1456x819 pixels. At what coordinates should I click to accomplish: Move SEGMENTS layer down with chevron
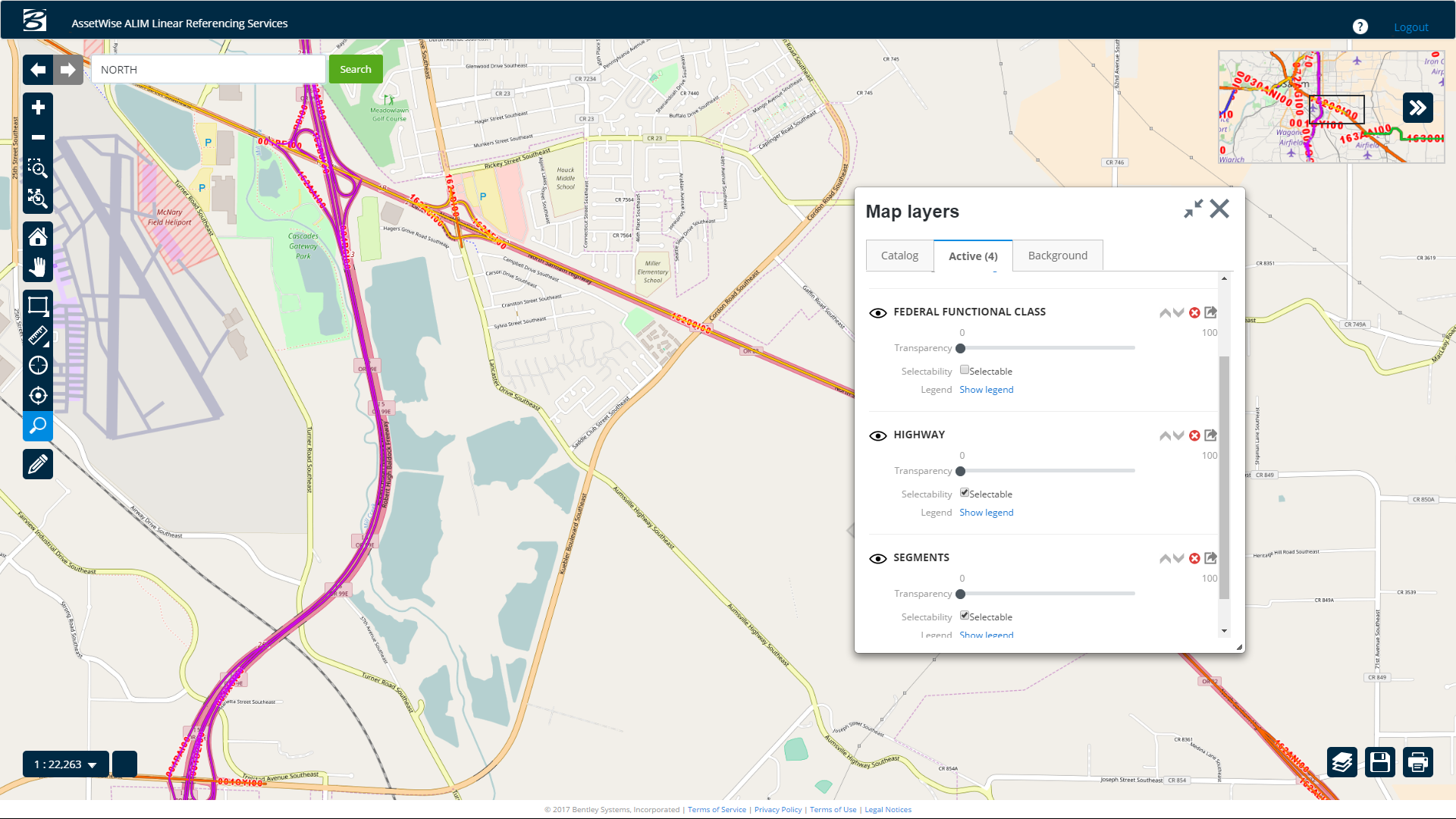(x=1178, y=558)
